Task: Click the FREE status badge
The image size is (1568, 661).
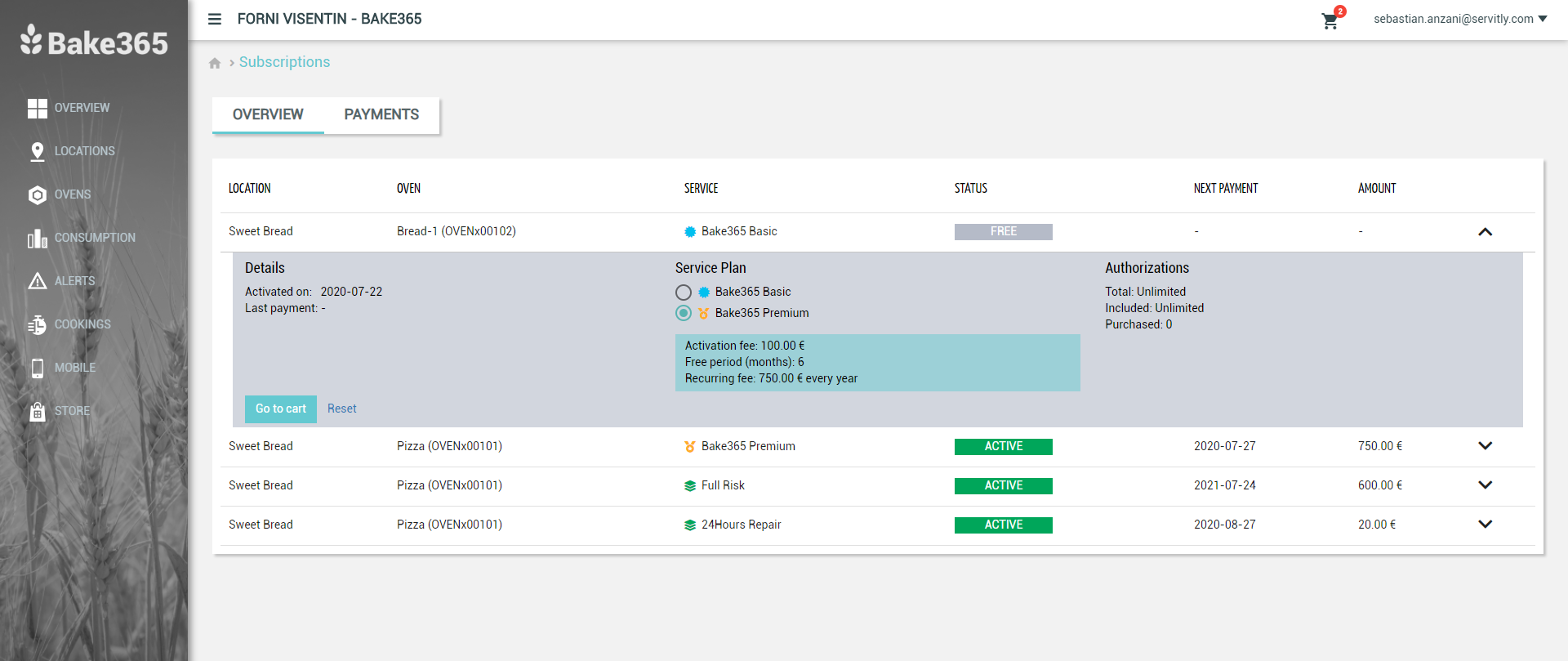Action: pyautogui.click(x=1004, y=232)
